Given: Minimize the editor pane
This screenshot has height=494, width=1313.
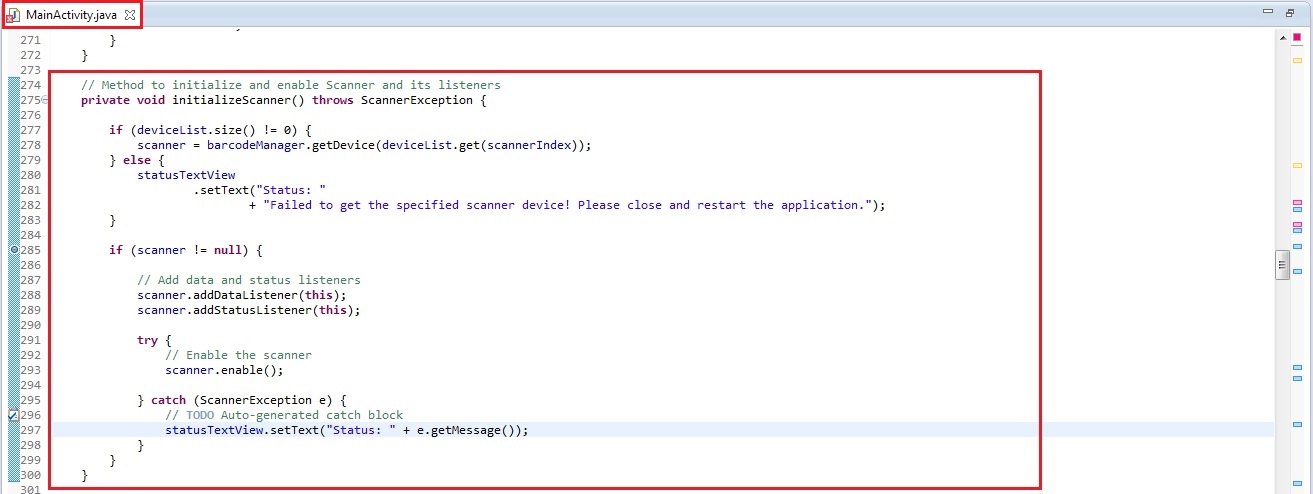Looking at the screenshot, I should tap(1269, 12).
